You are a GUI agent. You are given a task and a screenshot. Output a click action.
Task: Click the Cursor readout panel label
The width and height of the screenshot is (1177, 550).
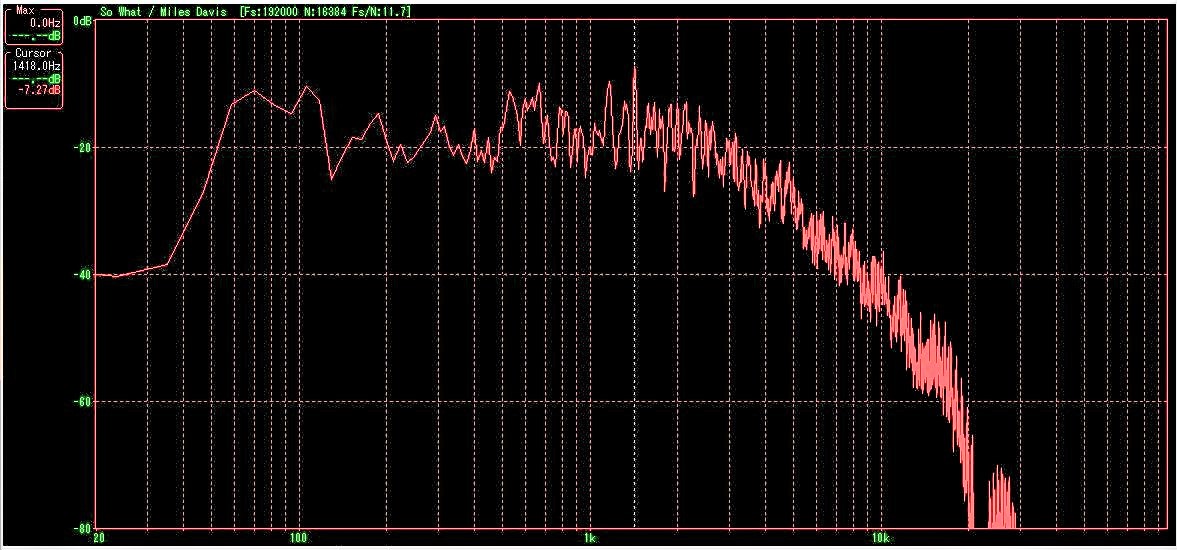click(32, 53)
